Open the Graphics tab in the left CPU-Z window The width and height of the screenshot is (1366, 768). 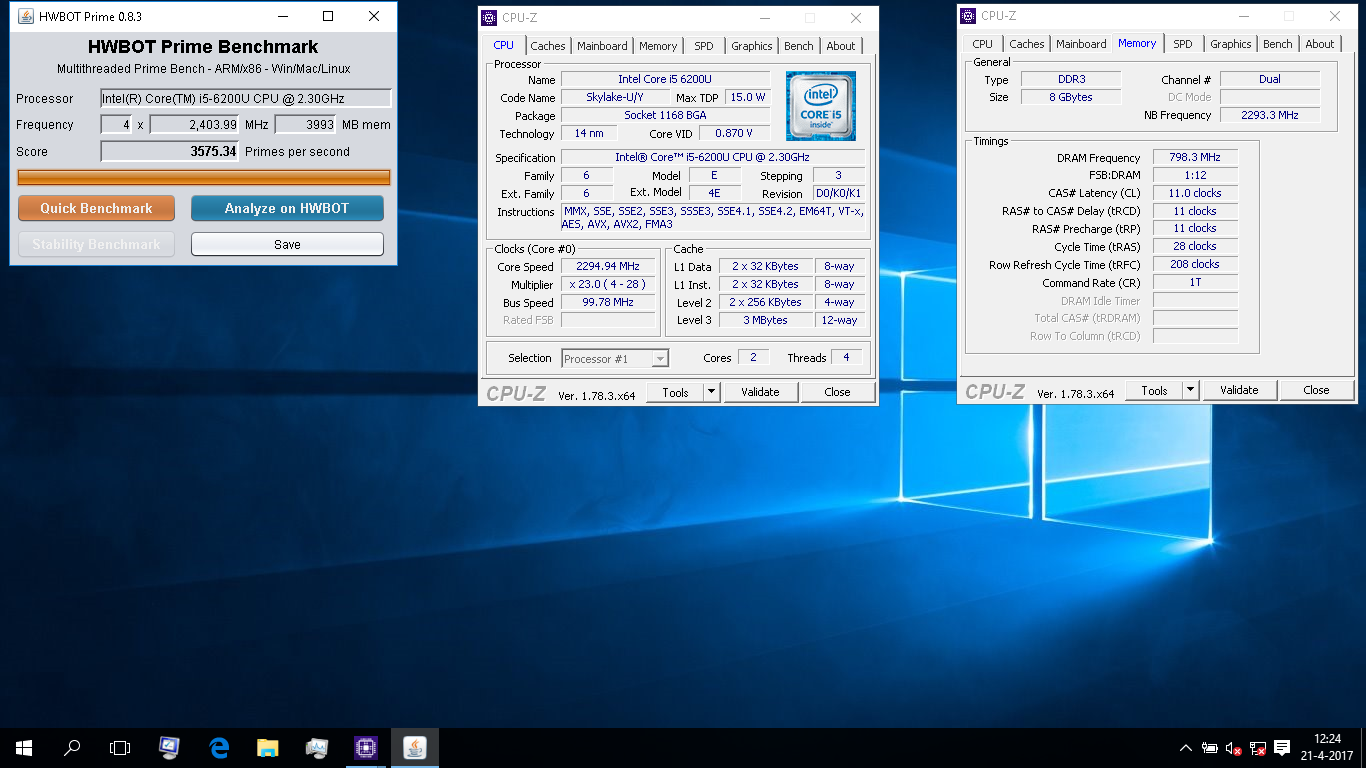752,46
